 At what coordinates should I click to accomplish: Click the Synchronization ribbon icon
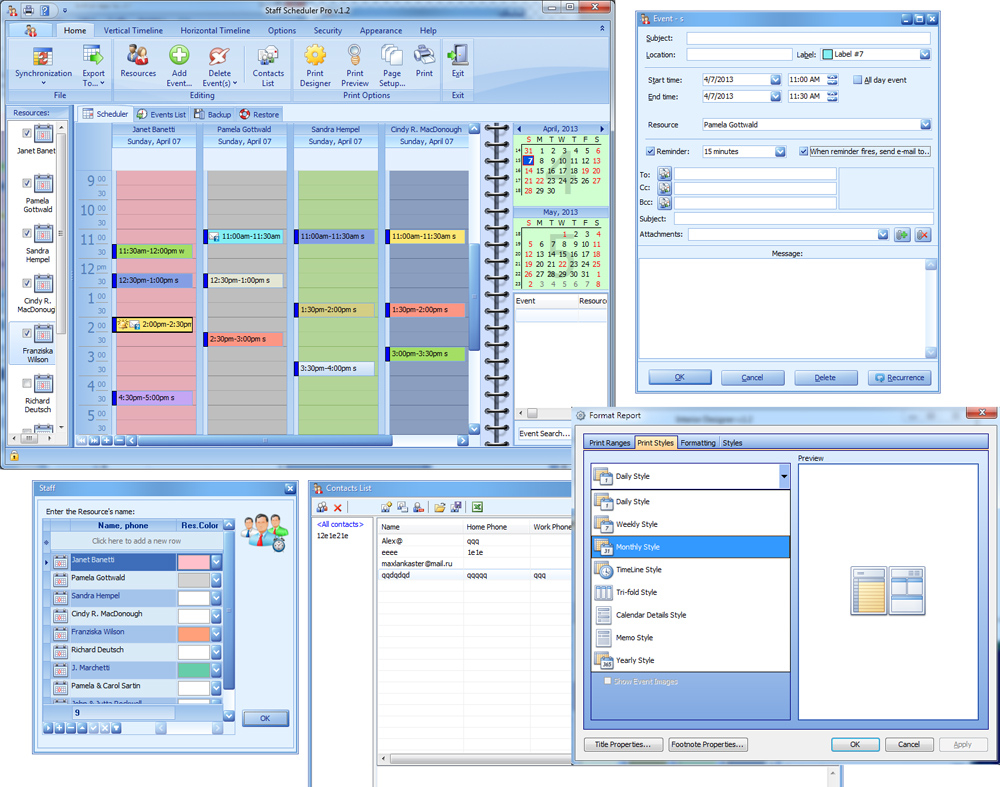pos(43,57)
